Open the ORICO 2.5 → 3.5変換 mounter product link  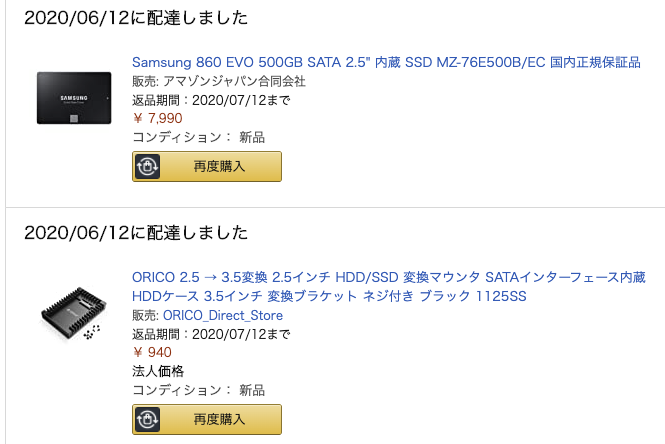[388, 277]
